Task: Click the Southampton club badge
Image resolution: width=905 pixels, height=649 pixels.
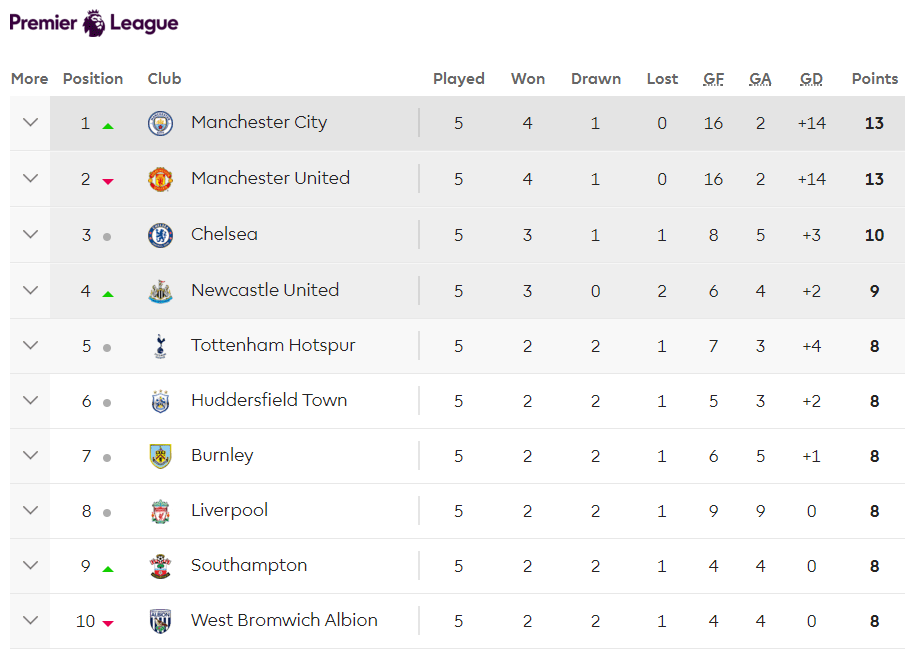Action: (160, 566)
